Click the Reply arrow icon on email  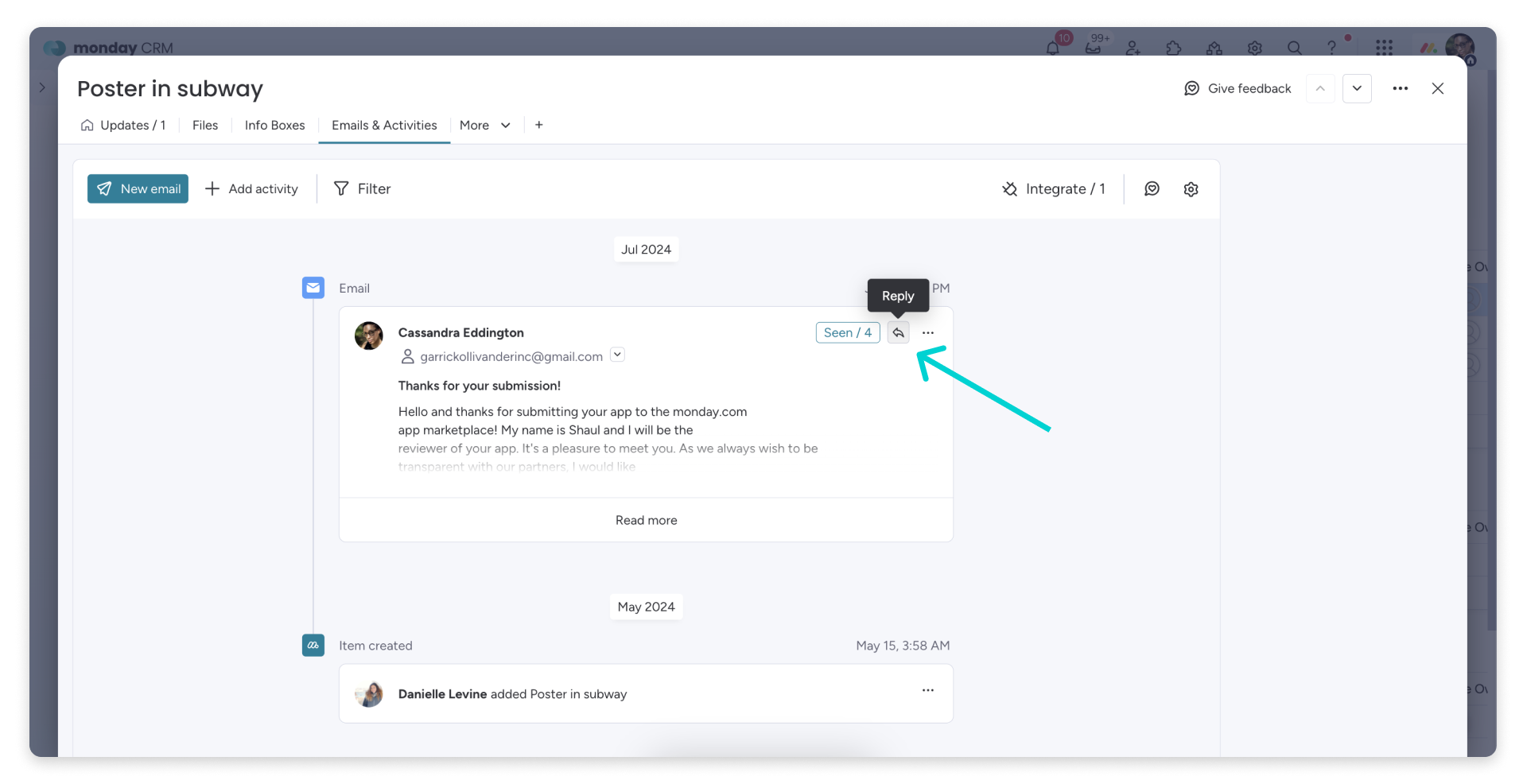point(898,333)
